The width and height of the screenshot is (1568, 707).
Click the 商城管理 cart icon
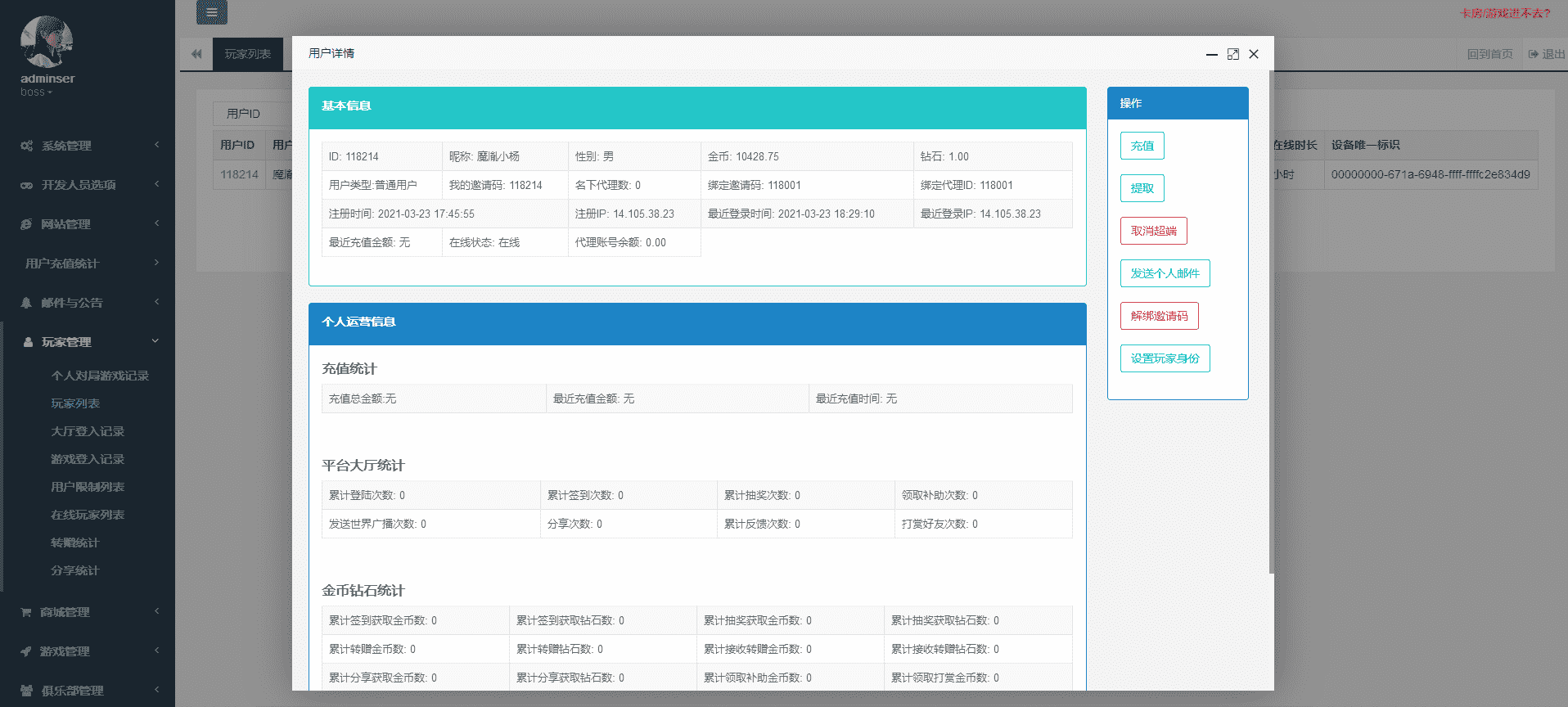(26, 612)
